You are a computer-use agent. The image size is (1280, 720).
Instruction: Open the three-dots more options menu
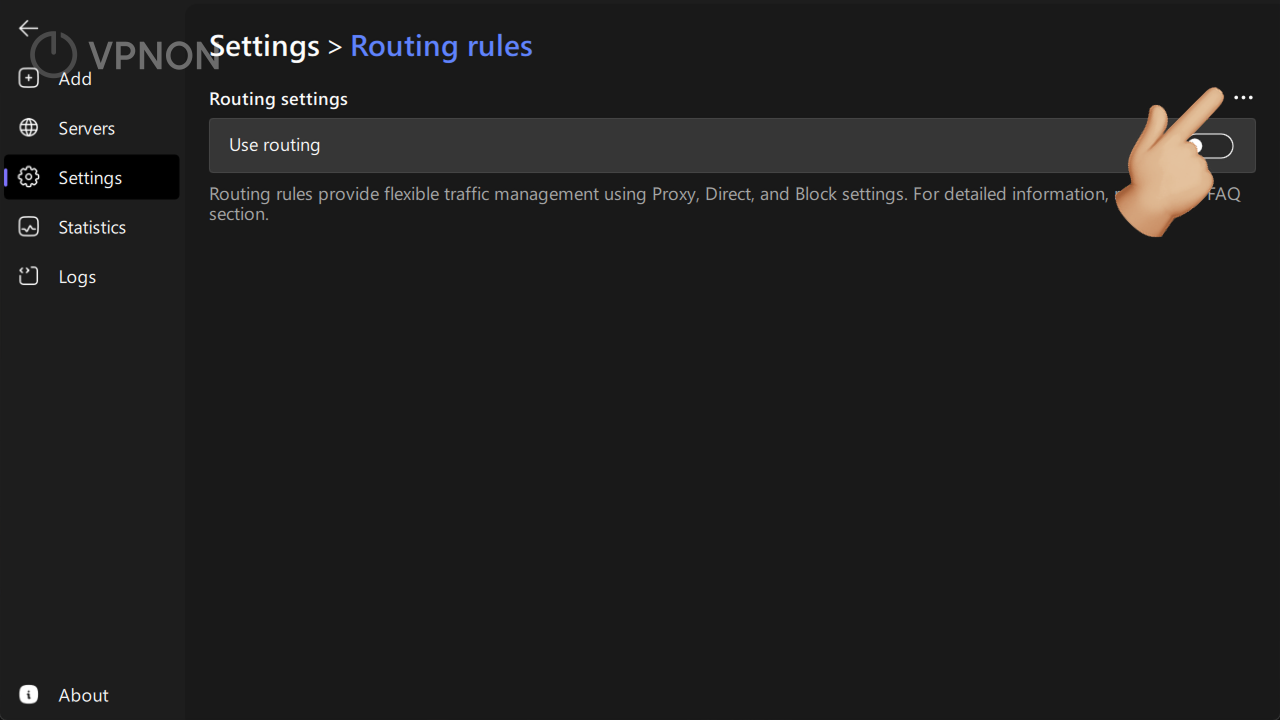[x=1243, y=98]
